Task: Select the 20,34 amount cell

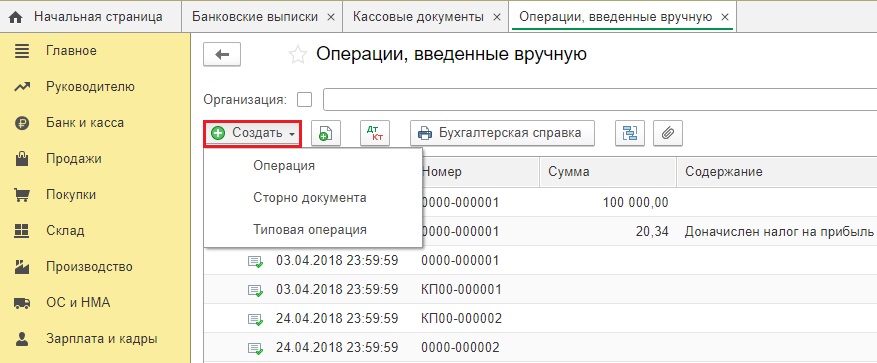Action: click(608, 231)
